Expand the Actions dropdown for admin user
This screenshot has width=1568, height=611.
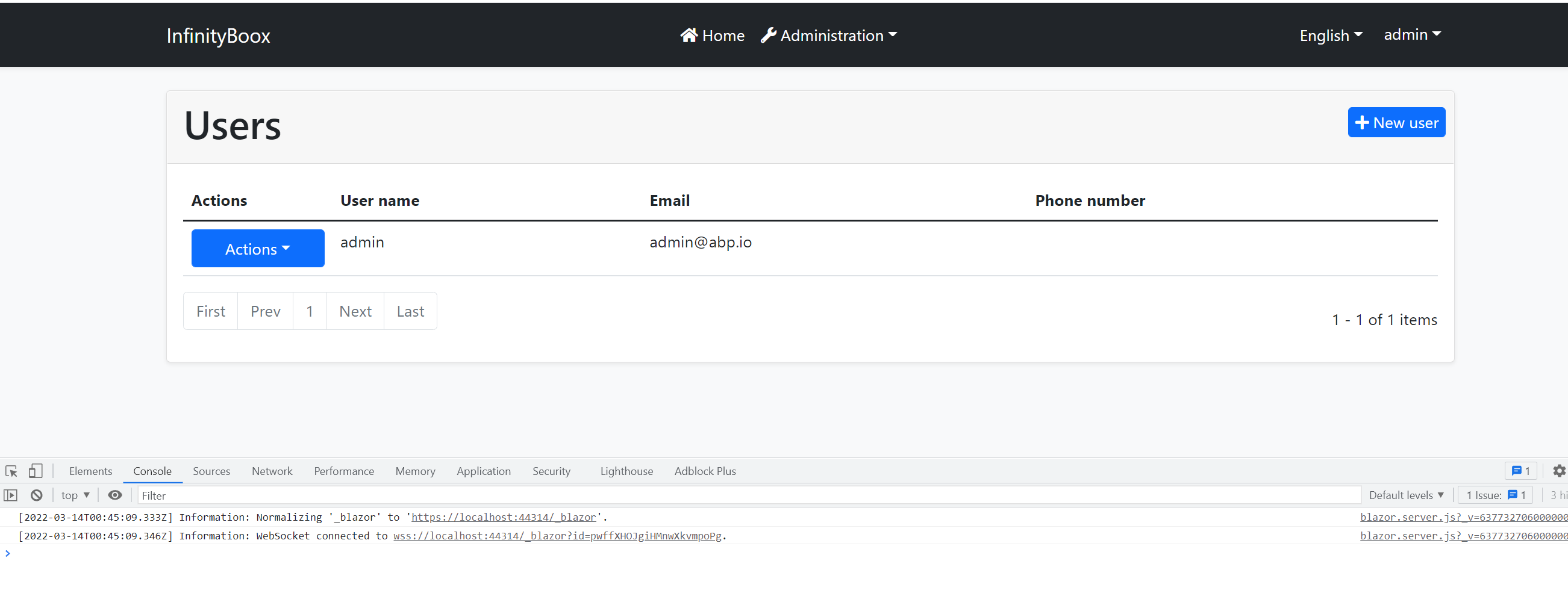click(x=257, y=248)
